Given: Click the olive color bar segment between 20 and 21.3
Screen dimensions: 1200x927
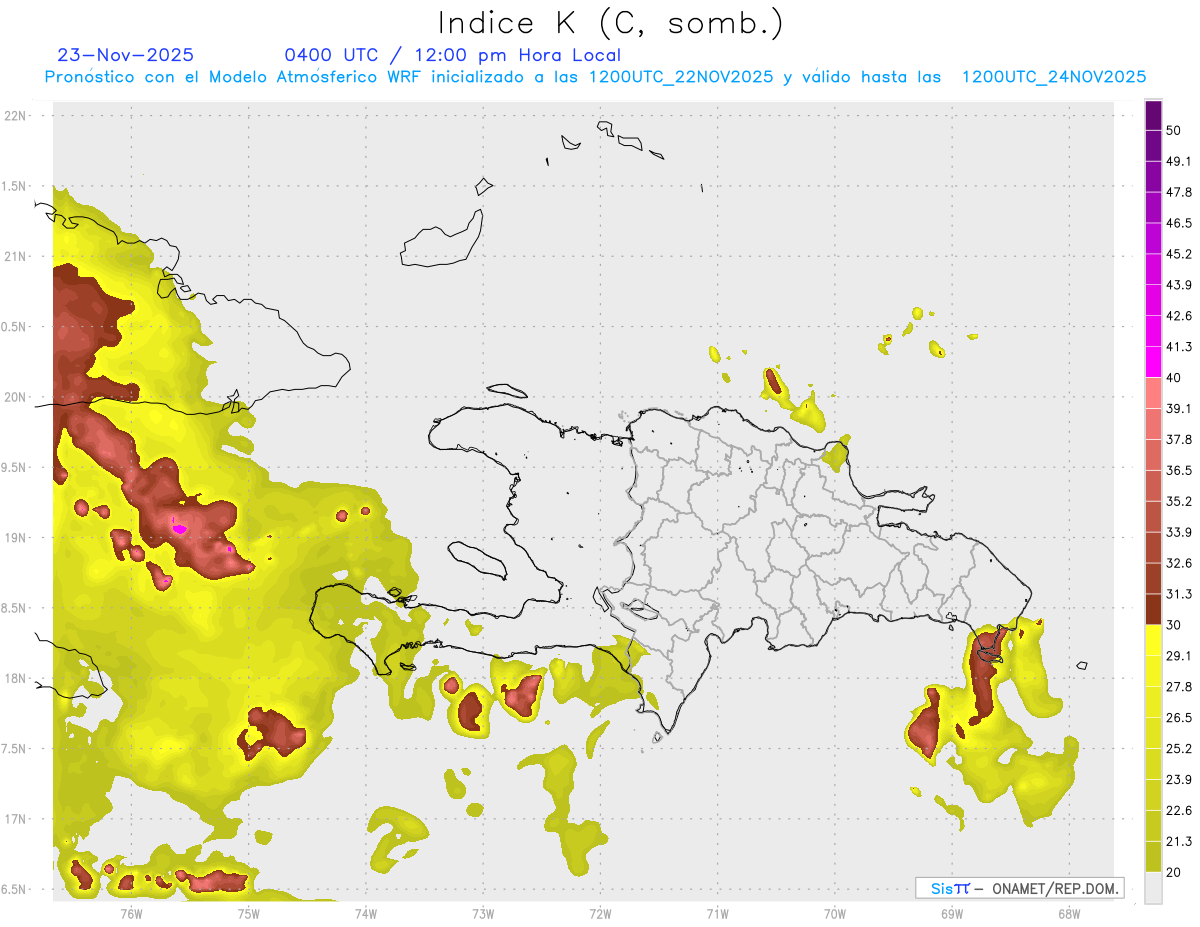Looking at the screenshot, I should point(1153,856).
